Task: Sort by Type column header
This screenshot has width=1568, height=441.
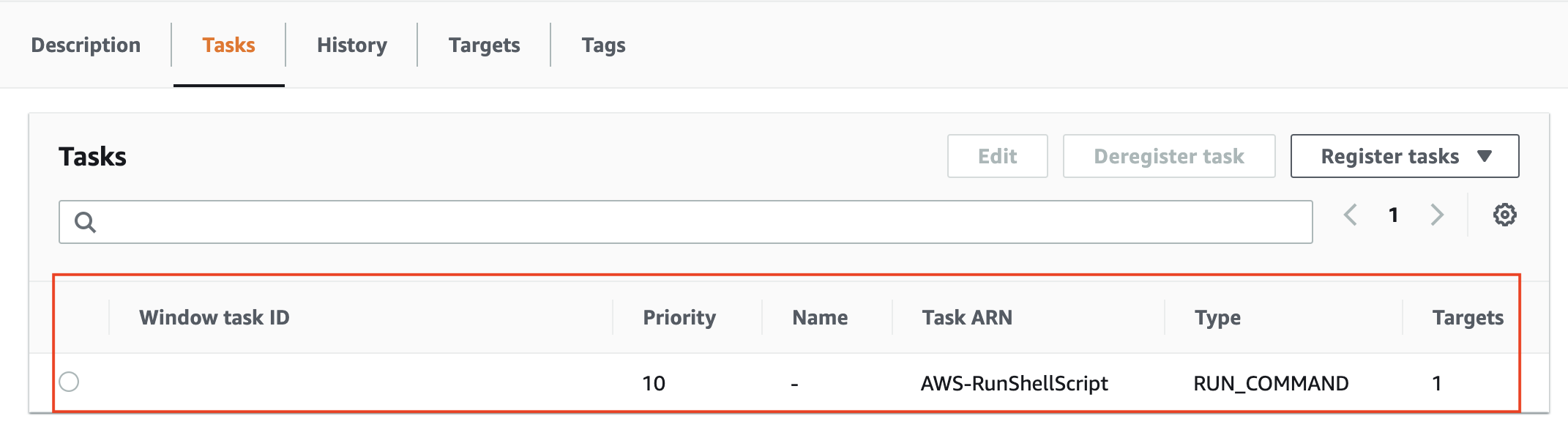Action: coord(1217,317)
